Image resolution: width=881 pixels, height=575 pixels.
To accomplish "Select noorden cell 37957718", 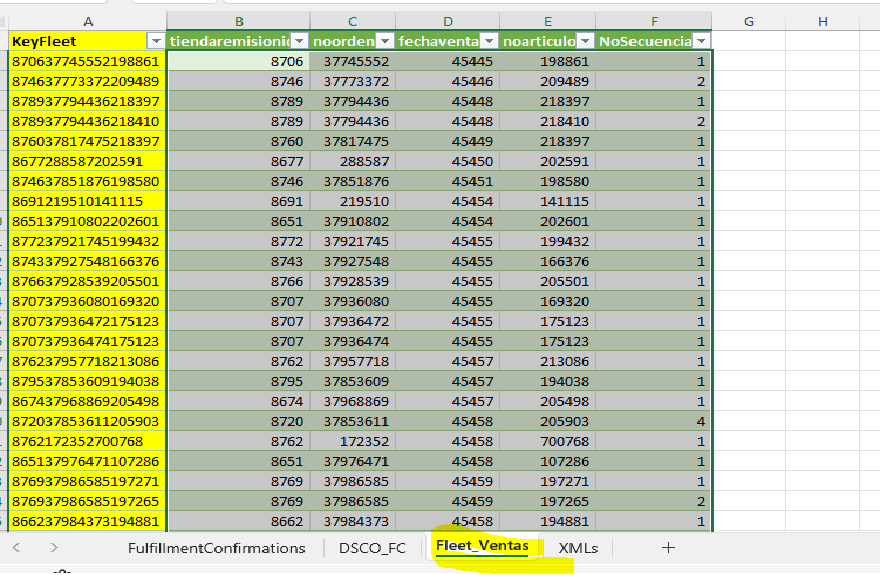I will pyautogui.click(x=353, y=361).
